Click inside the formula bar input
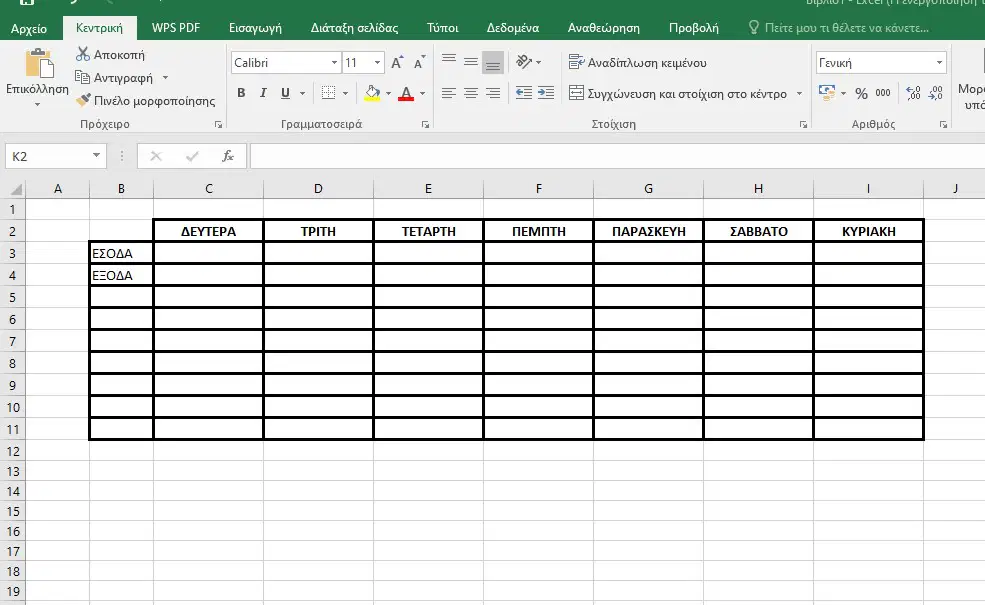Screen dimensions: 985x605 point(617,156)
